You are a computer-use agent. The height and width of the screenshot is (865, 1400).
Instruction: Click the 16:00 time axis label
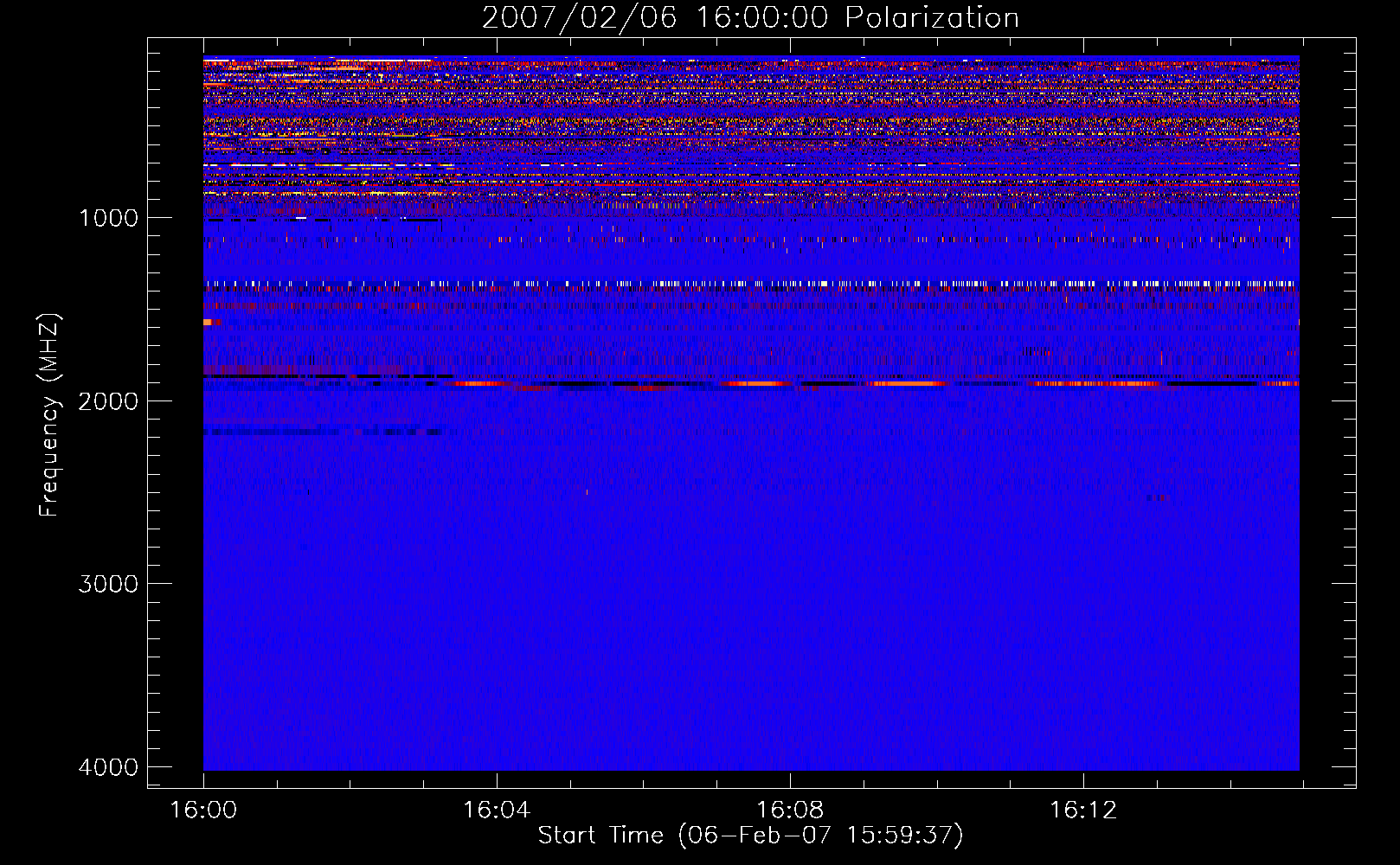(x=203, y=811)
